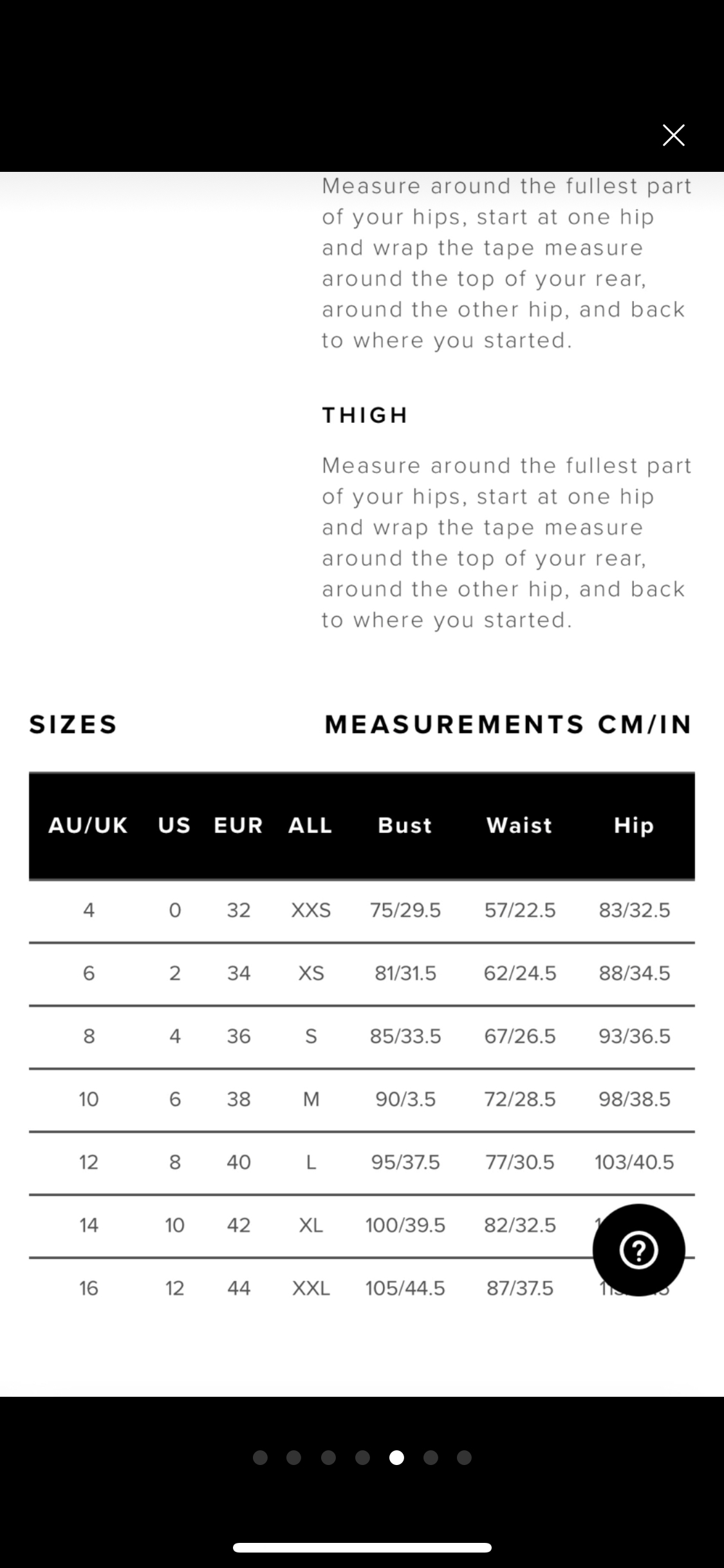Select the third carousel page dot
Viewport: 724px width, 1568px height.
point(328,1457)
